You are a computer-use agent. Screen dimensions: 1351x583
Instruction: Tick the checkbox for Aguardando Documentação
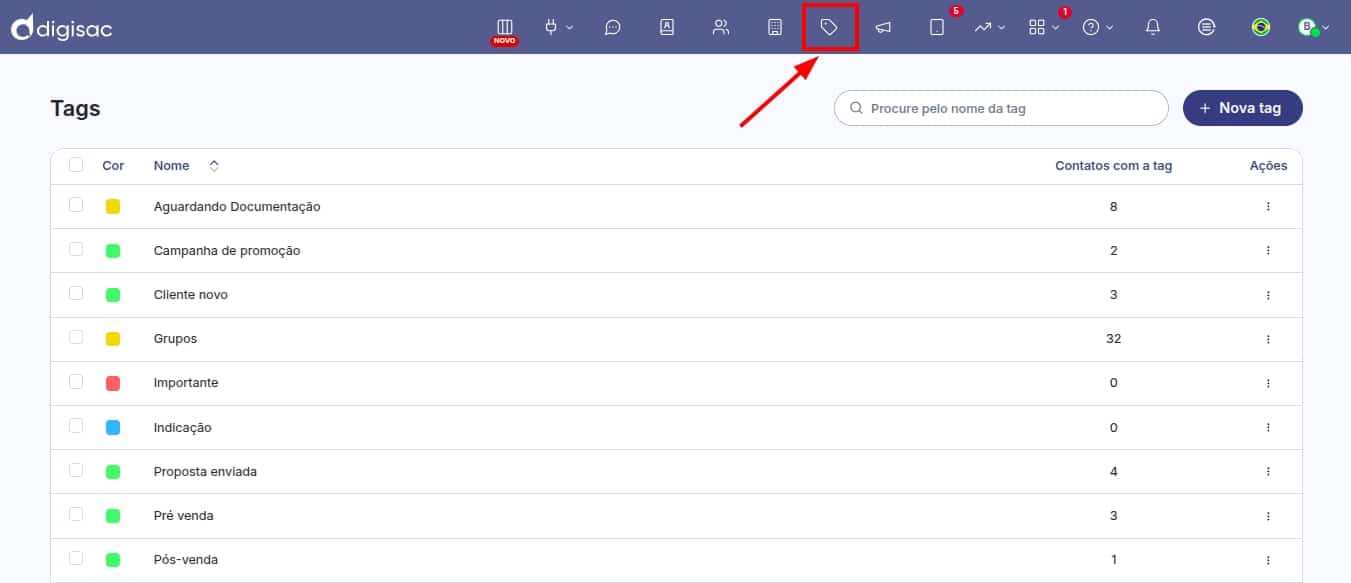(x=76, y=205)
